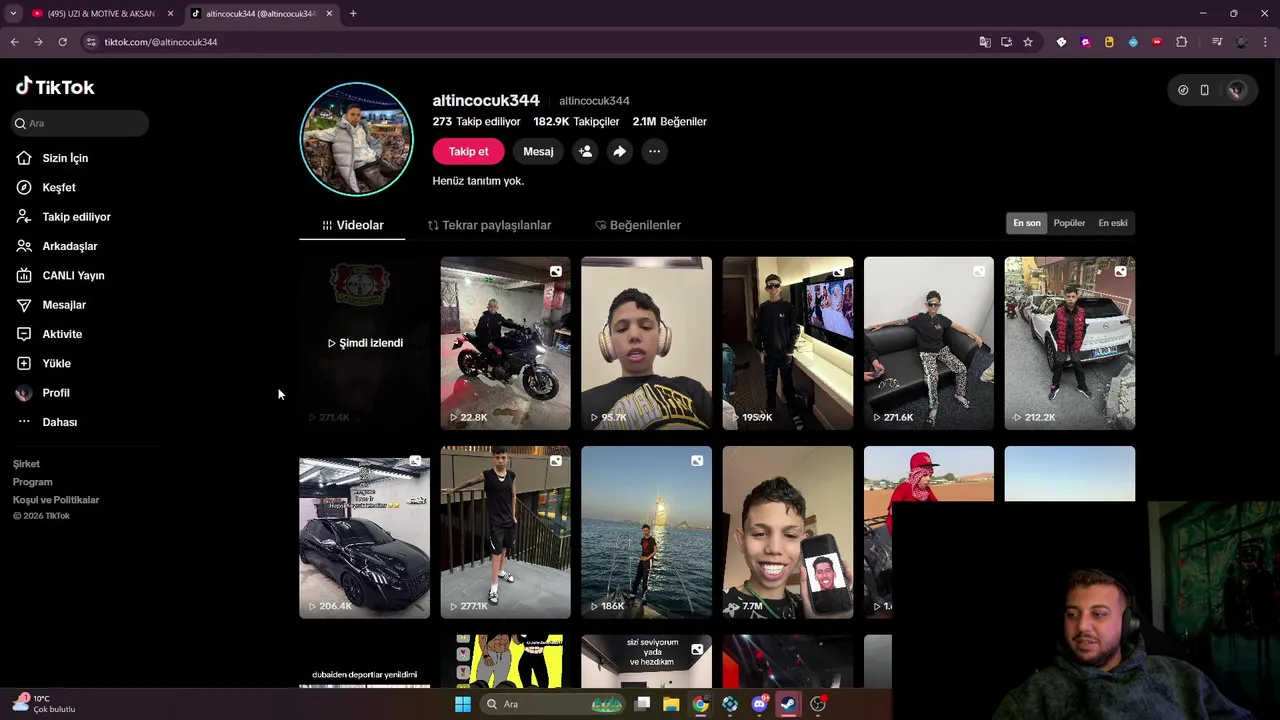This screenshot has height=720, width=1280.
Task: Sort videos by En eski
Action: point(1113,223)
